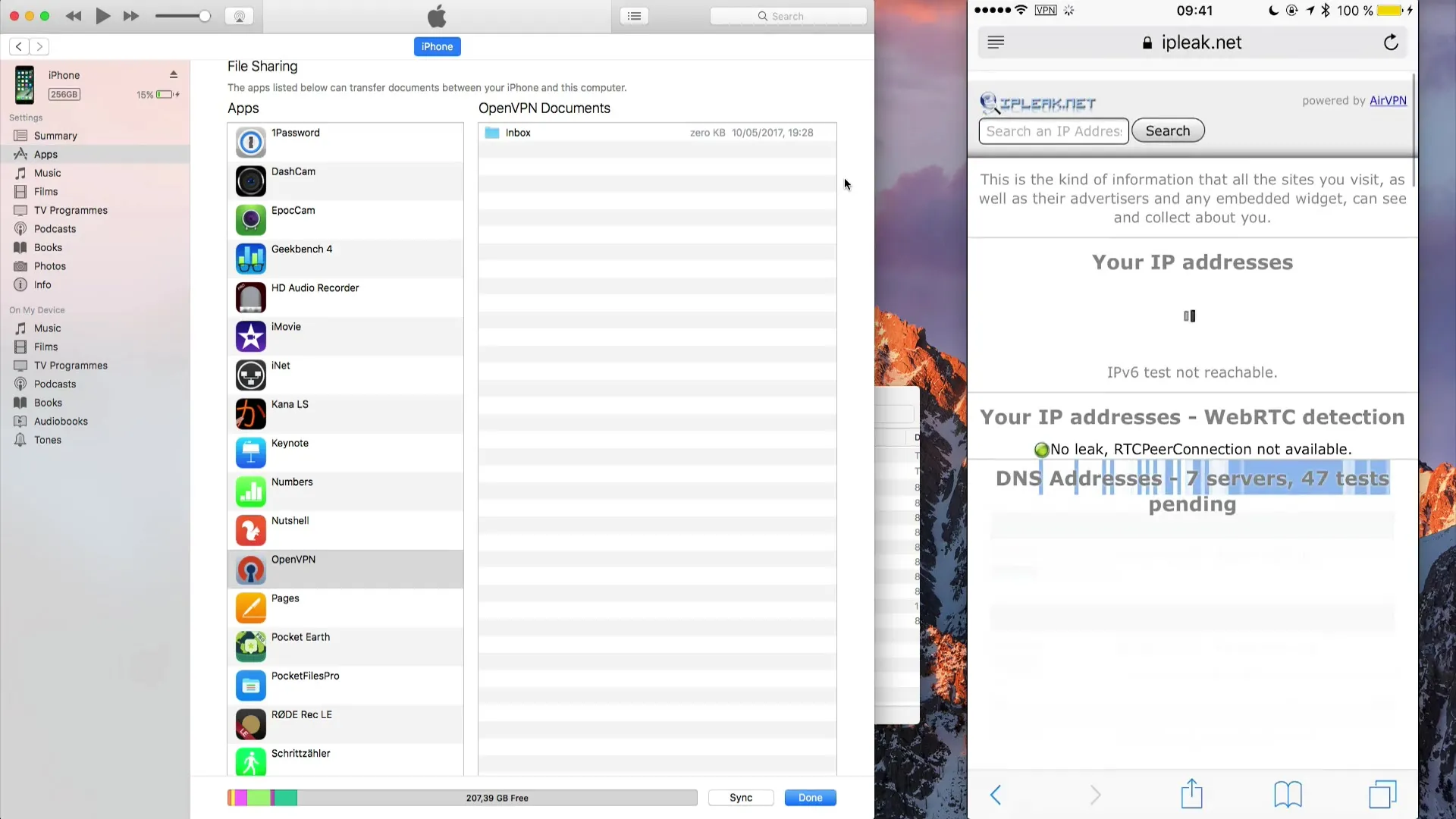
Task: Skip forward to next track
Action: [x=131, y=16]
